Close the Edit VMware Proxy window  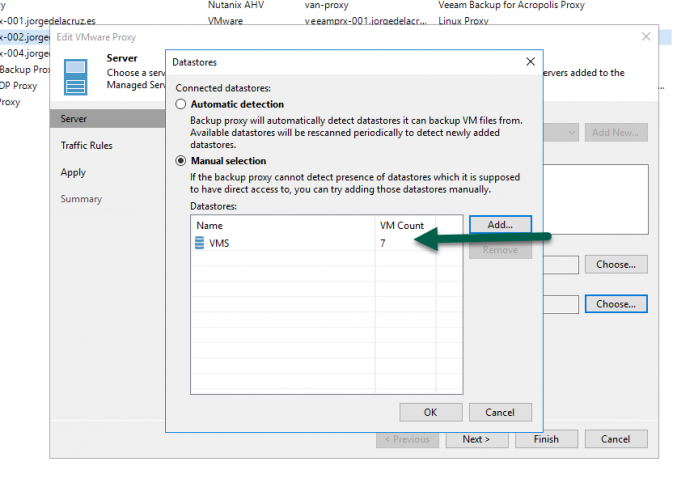point(646,37)
